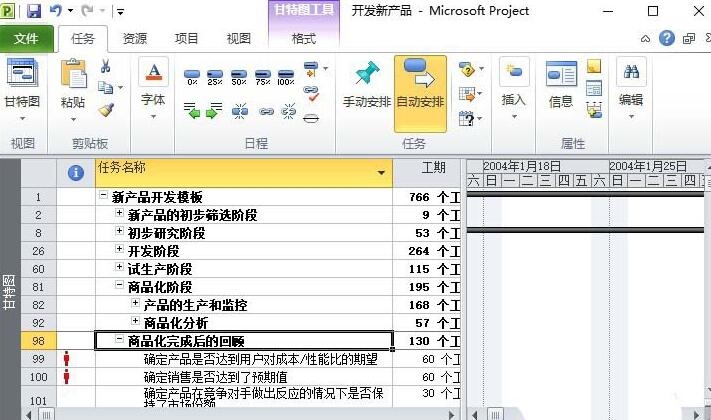Mark task 25% complete
The image size is (711, 420).
pos(215,77)
